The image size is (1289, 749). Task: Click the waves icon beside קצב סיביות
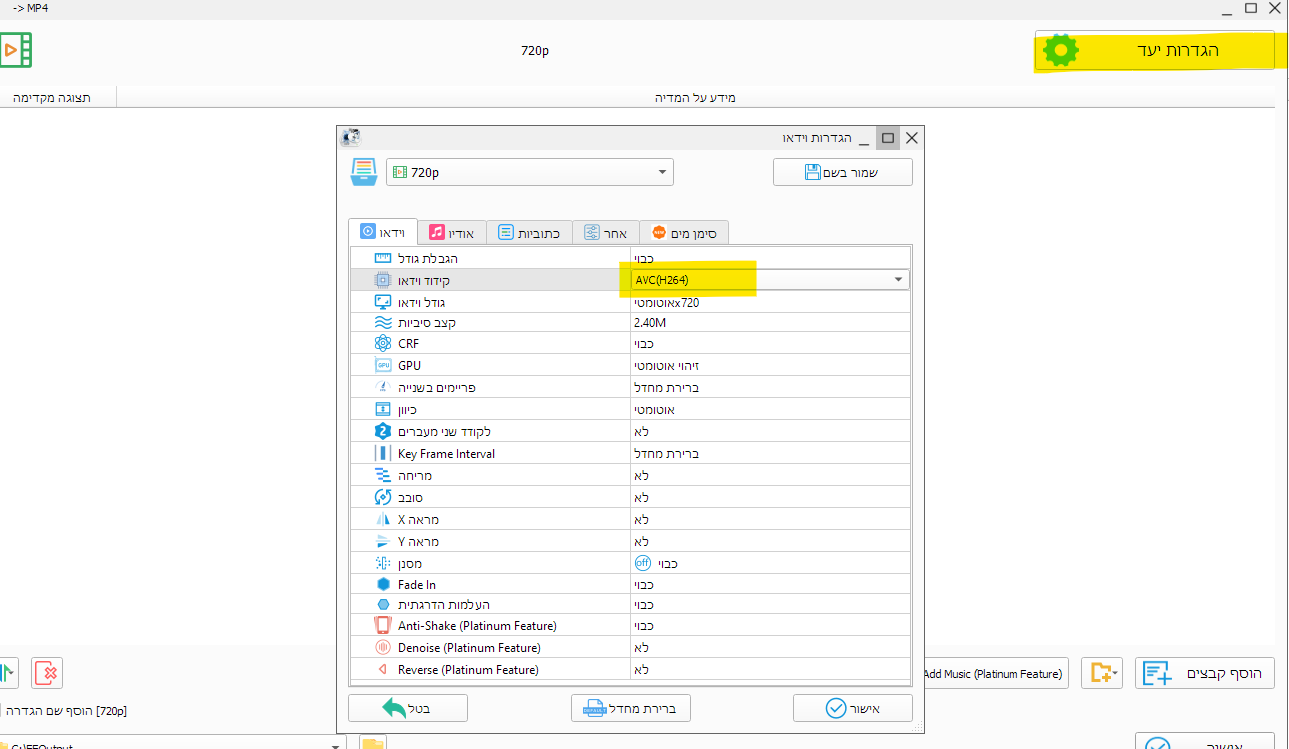point(384,323)
